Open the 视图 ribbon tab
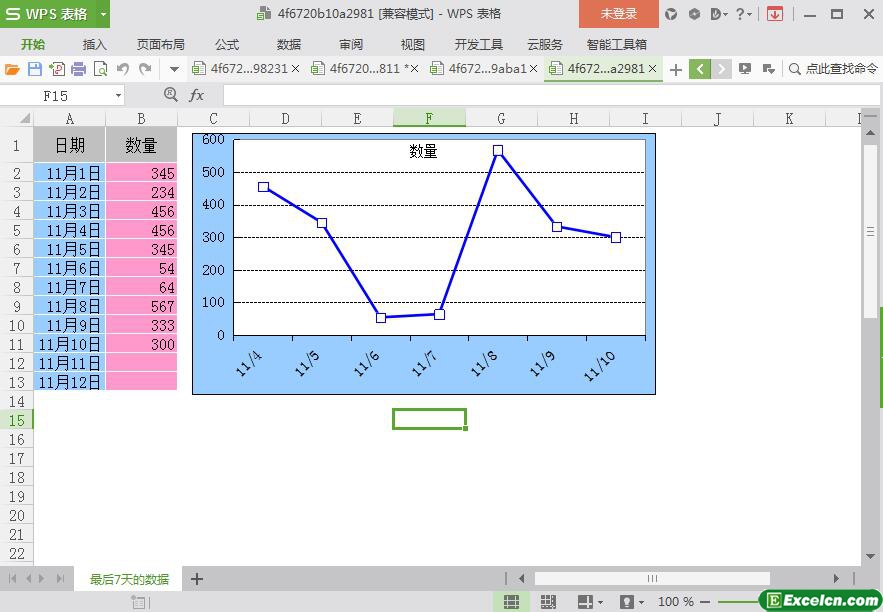 (413, 44)
